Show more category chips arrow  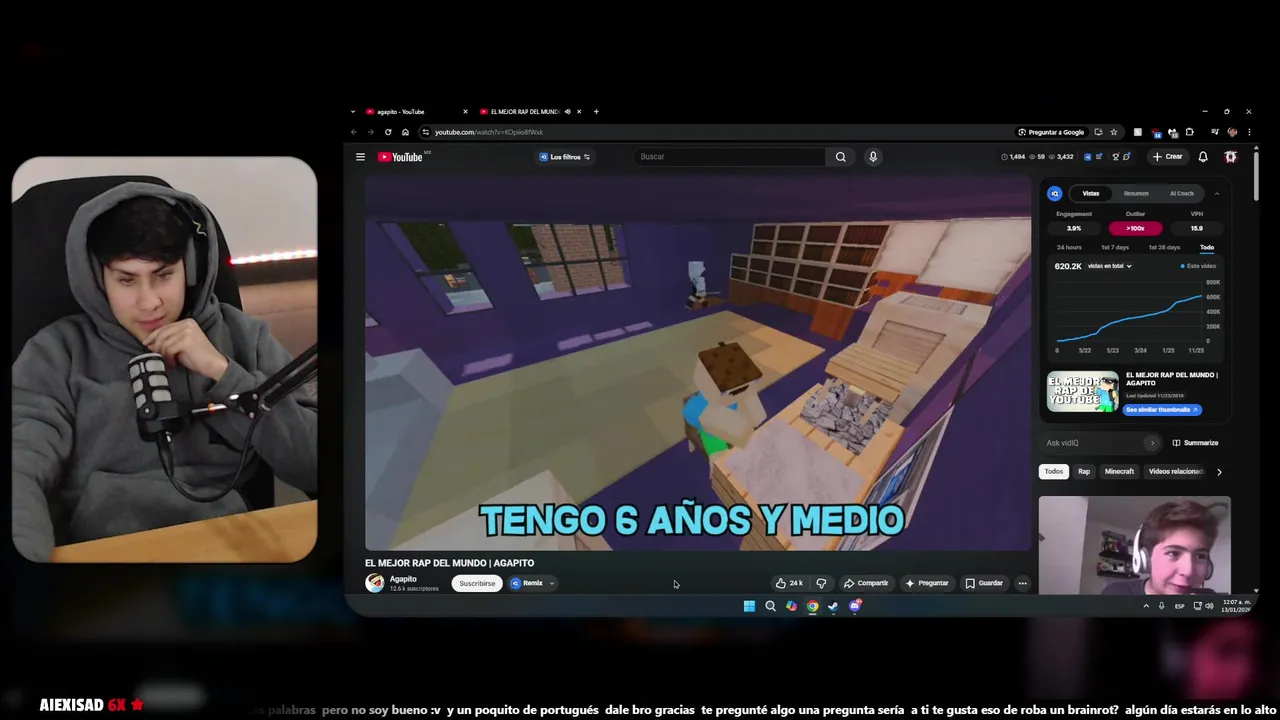[x=1219, y=472]
